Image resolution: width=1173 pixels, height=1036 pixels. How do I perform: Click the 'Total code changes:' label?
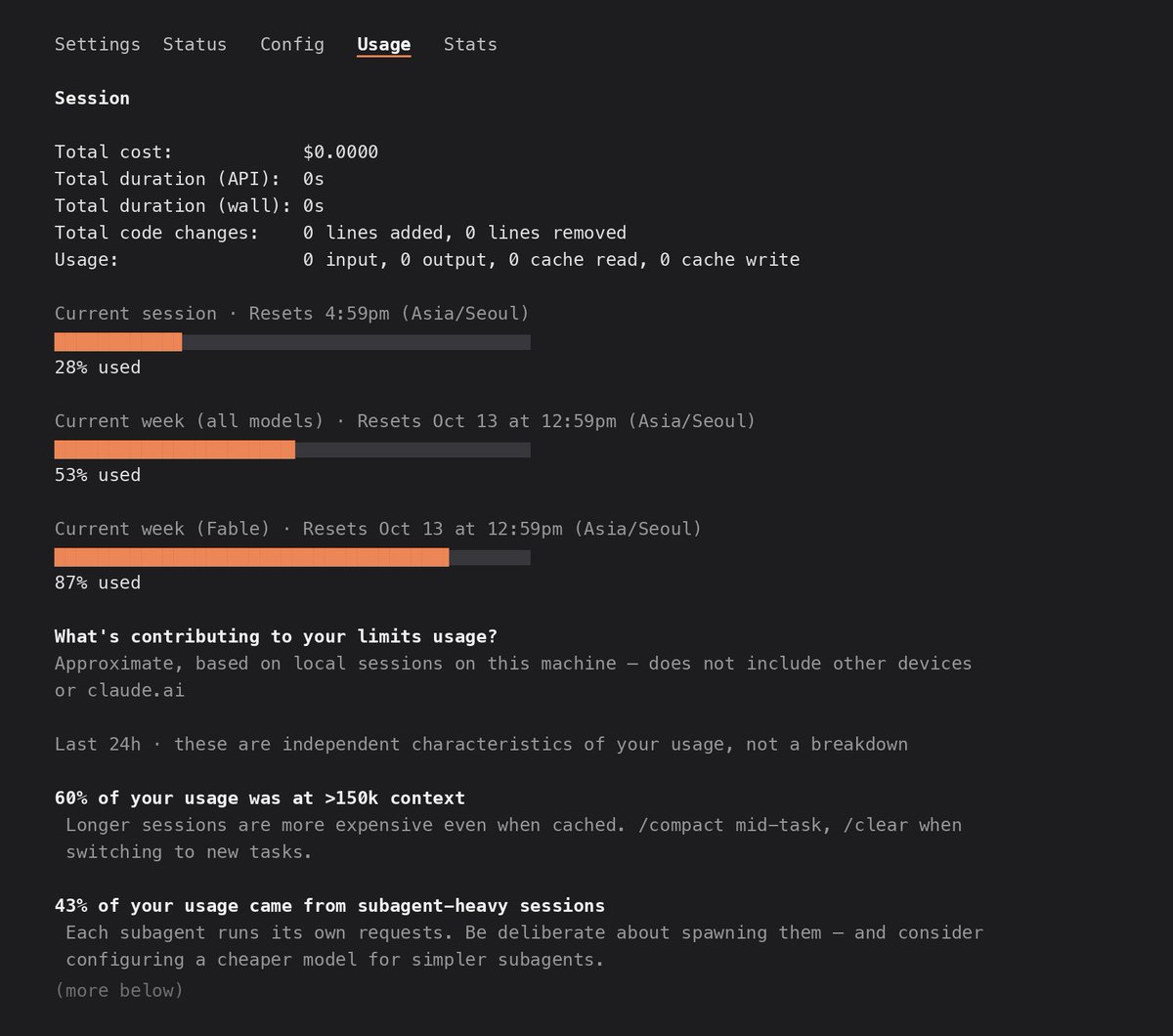(156, 233)
